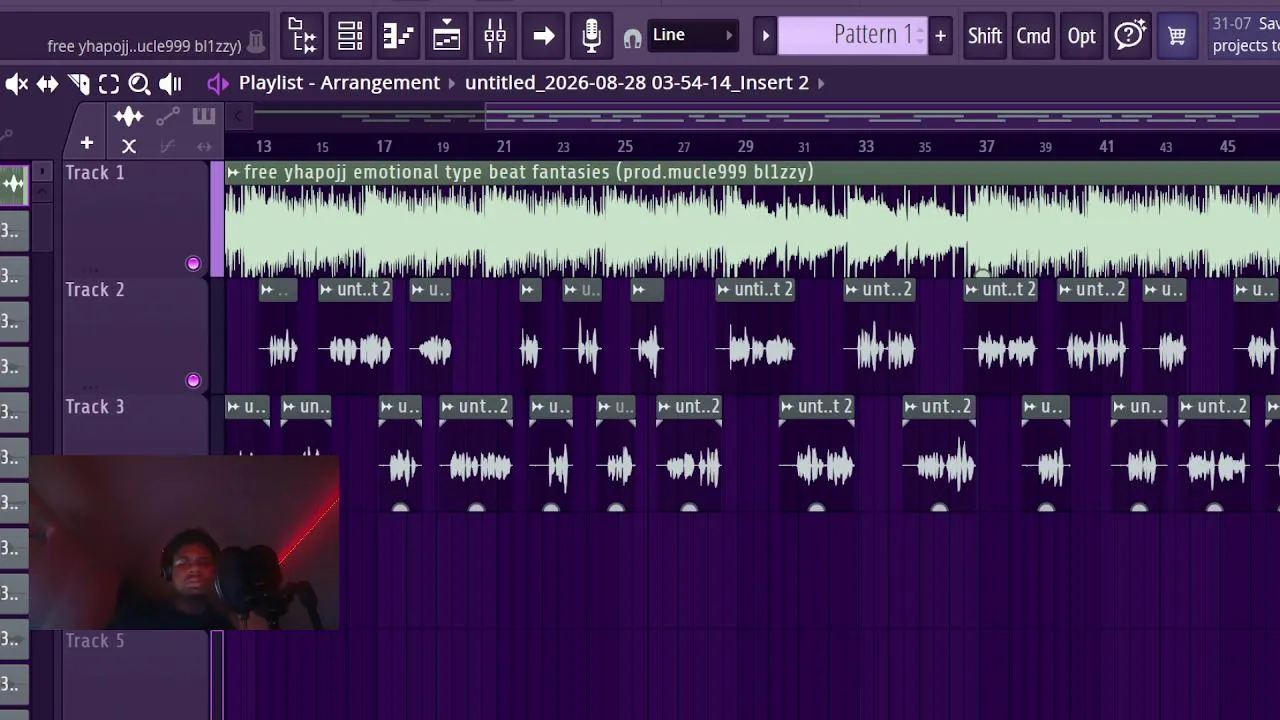Click the Opt key button
This screenshot has width=1280, height=720.
pos(1081,36)
